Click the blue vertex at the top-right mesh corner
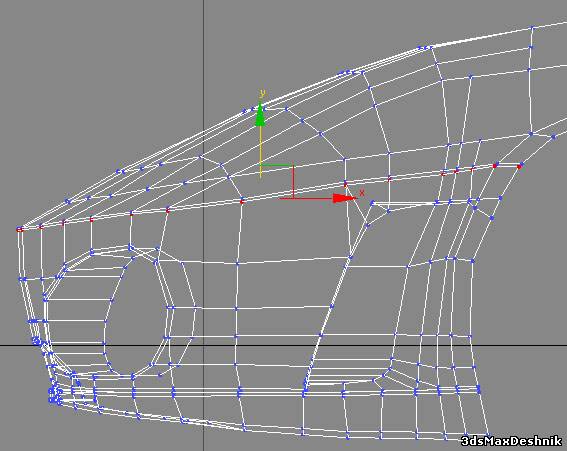567x451 pixels. (x=532, y=27)
